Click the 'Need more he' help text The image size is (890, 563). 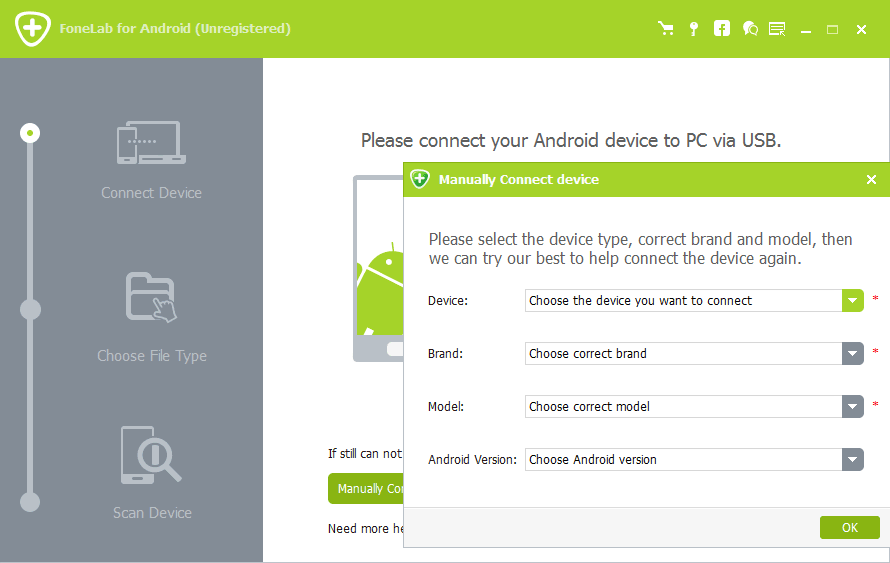(x=366, y=528)
